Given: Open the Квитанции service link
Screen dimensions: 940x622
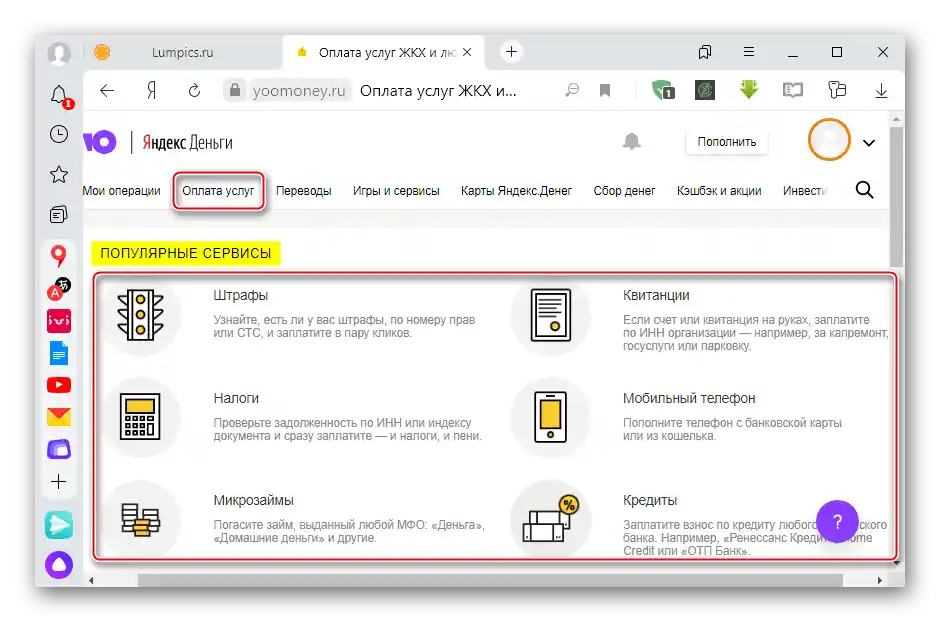Looking at the screenshot, I should click(656, 295).
